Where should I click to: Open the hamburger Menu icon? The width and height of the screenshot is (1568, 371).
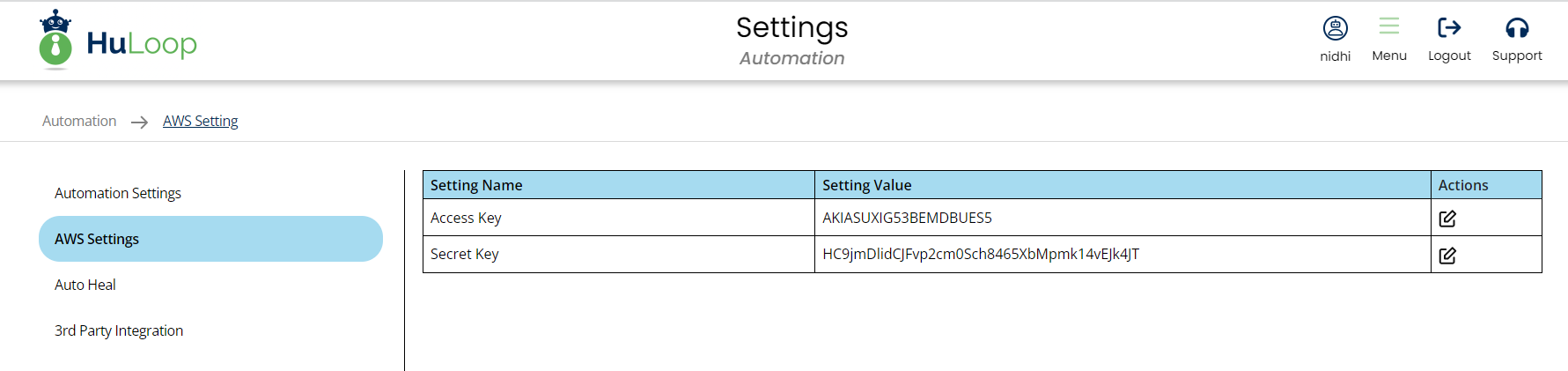(1388, 27)
